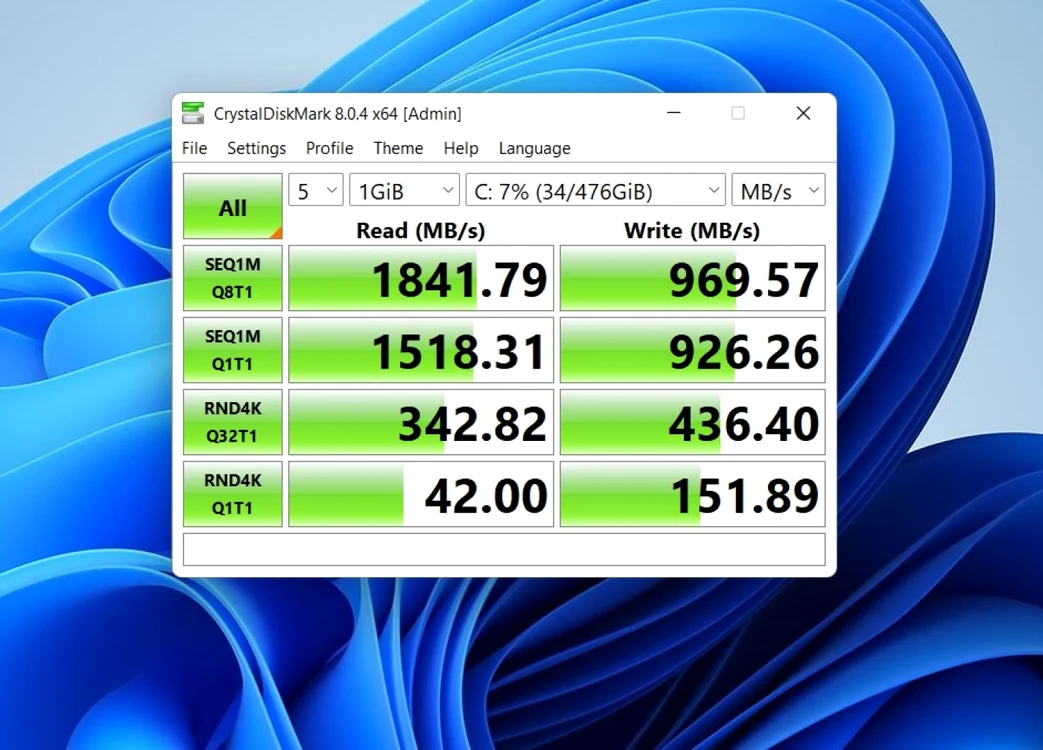Image resolution: width=1043 pixels, height=750 pixels.
Task: Click the 1518.31 read result
Action: 421,350
